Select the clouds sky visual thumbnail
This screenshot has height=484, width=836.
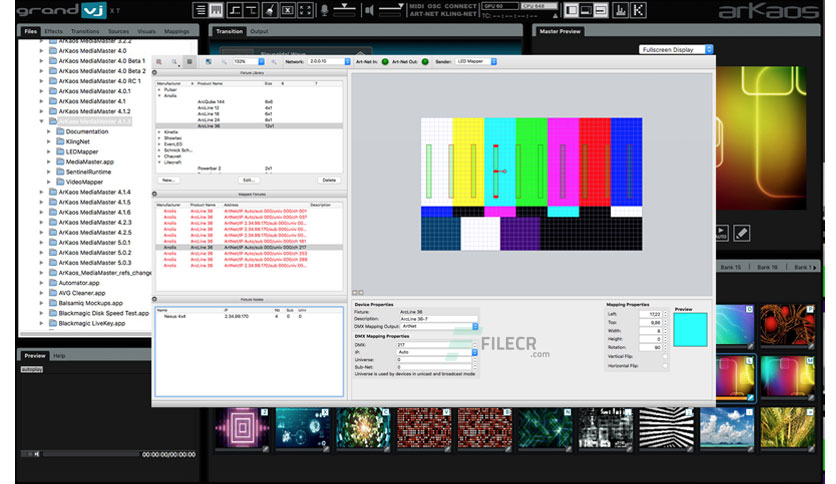[x=727, y=427]
